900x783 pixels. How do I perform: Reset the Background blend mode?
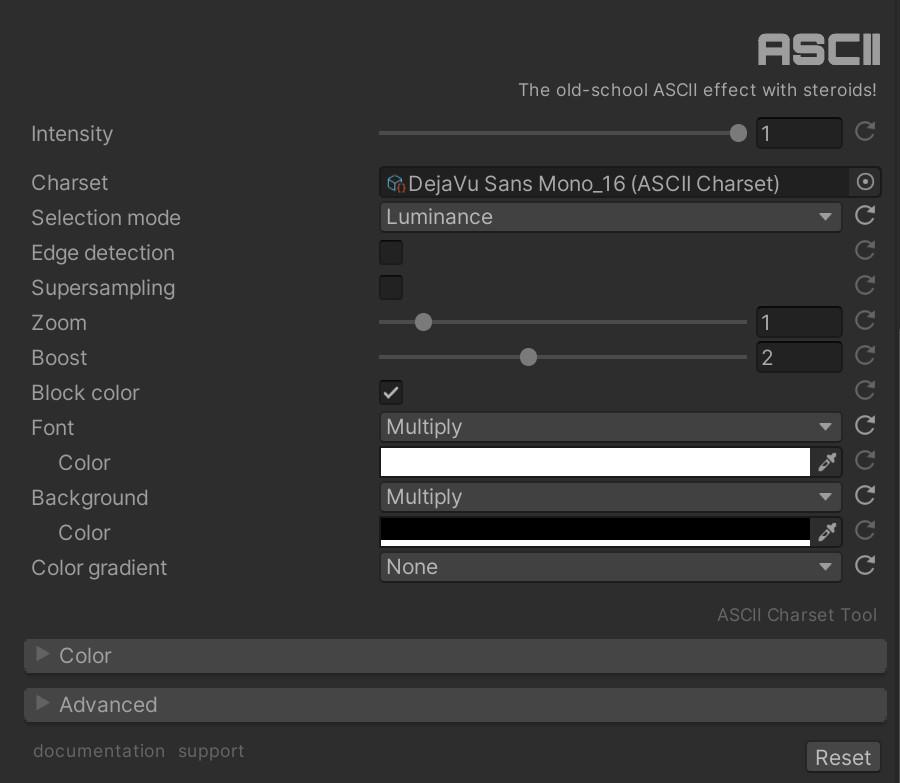(x=865, y=496)
